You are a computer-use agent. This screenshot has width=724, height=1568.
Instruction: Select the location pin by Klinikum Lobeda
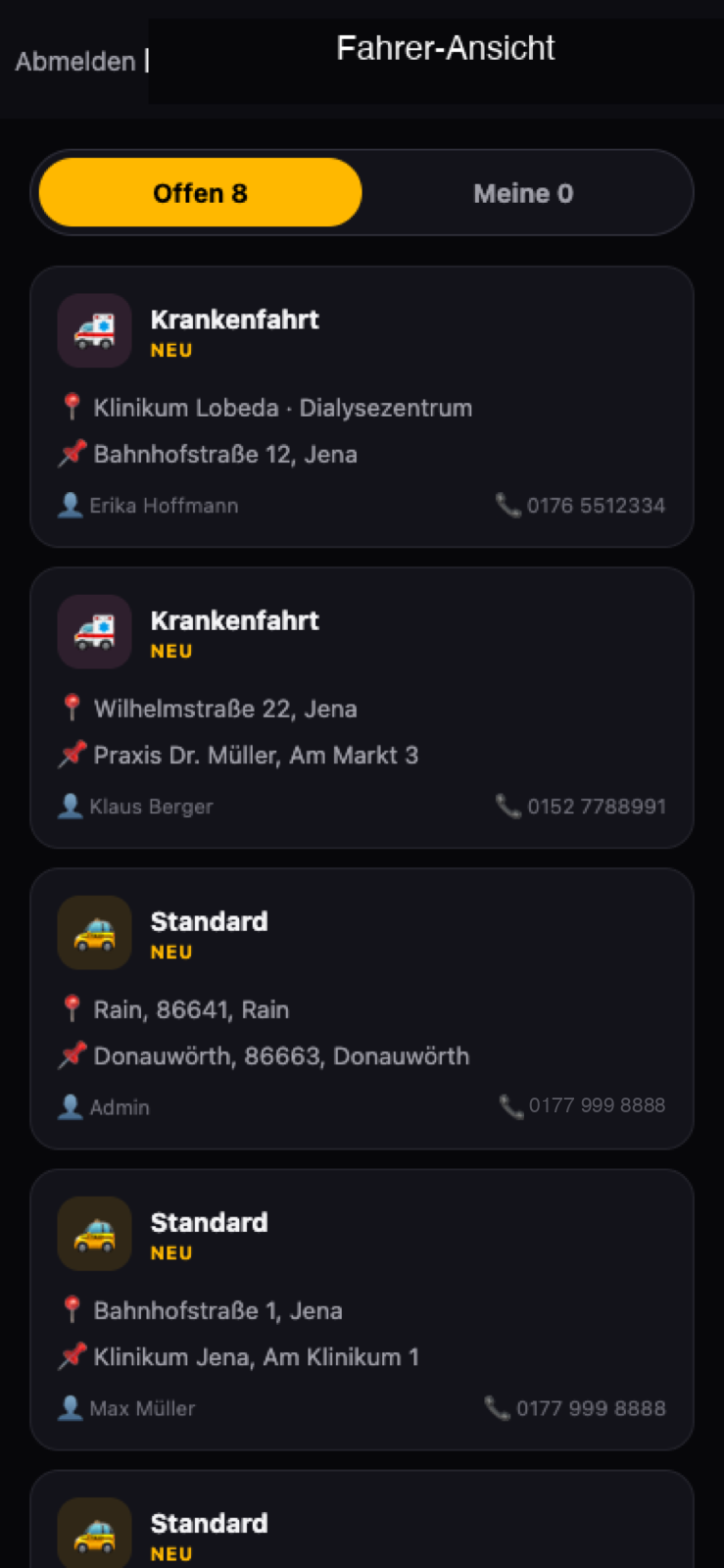click(72, 407)
